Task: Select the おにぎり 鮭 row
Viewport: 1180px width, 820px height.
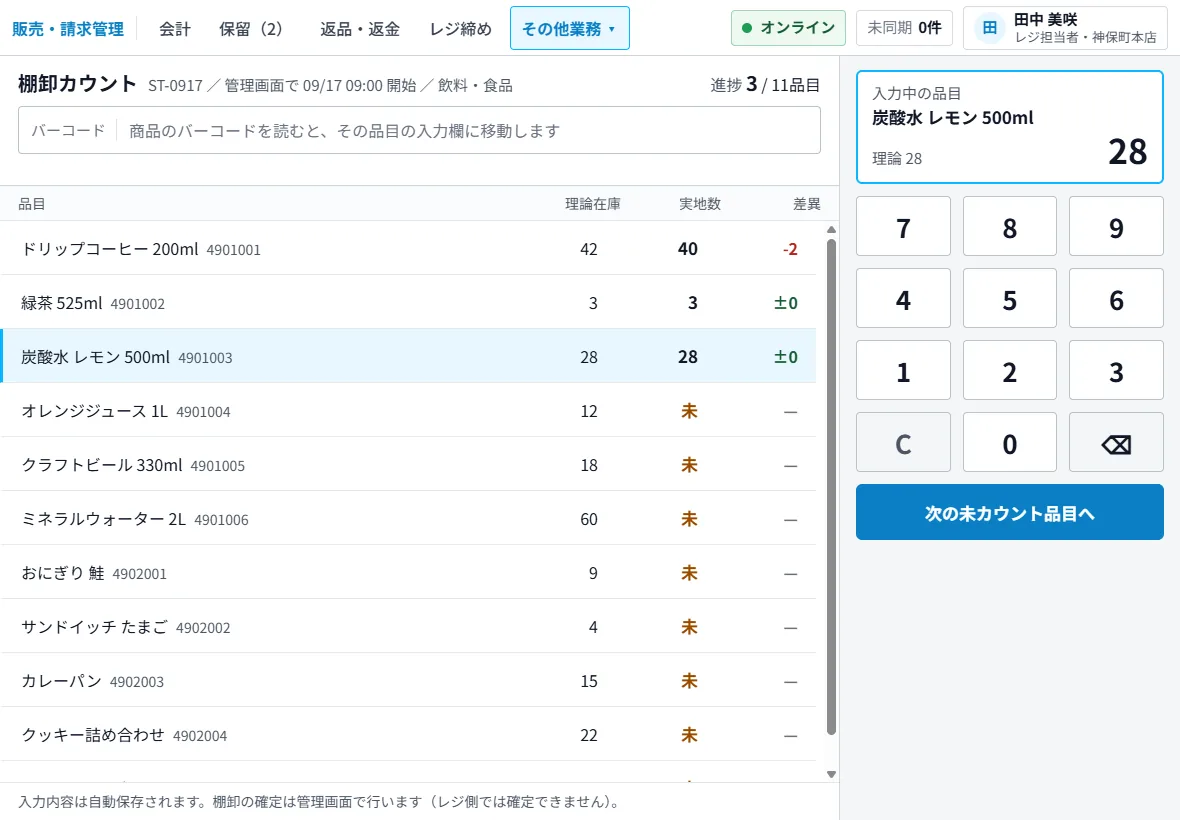Action: [409, 573]
